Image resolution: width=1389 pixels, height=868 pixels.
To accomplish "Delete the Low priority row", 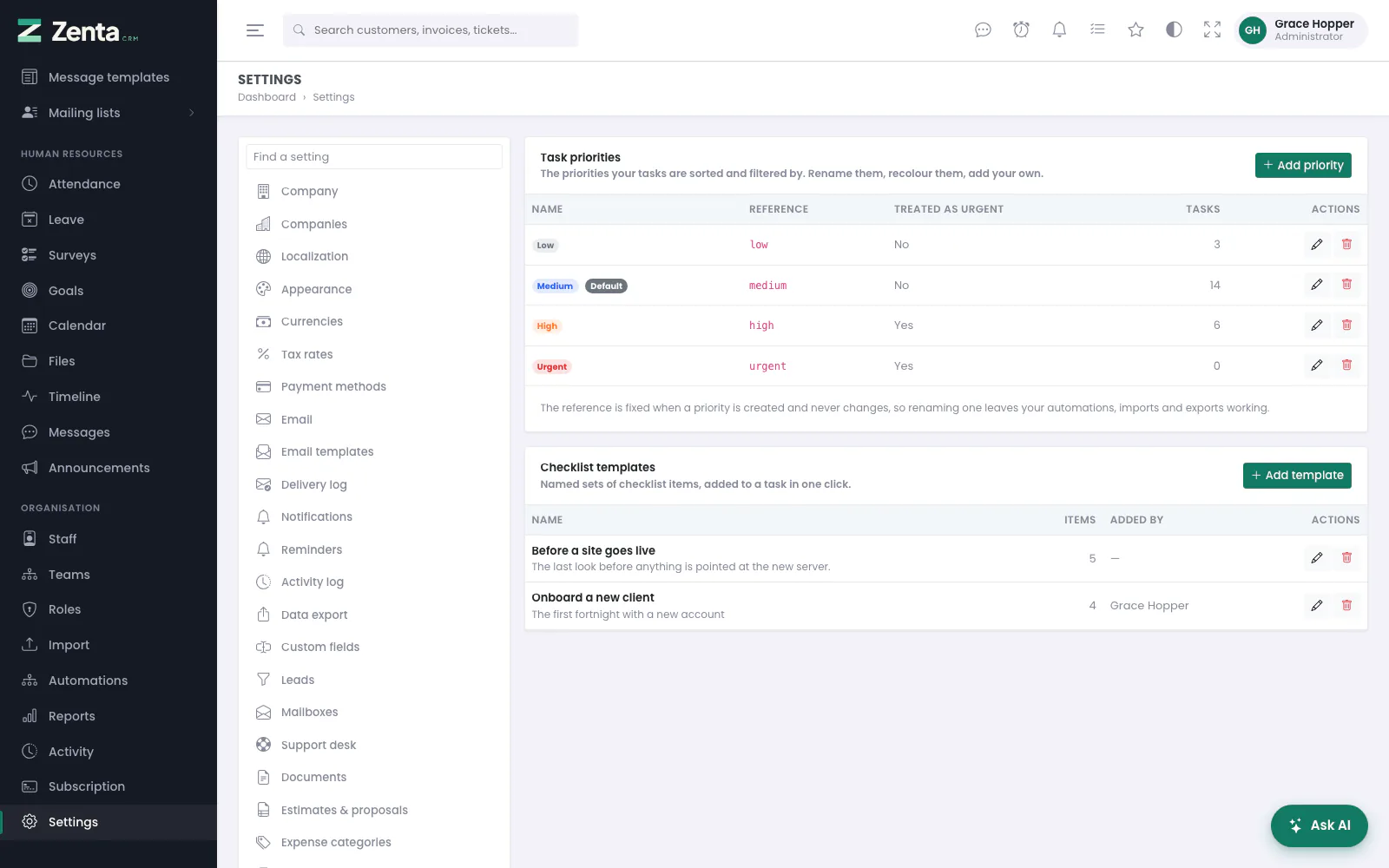I will (1346, 245).
